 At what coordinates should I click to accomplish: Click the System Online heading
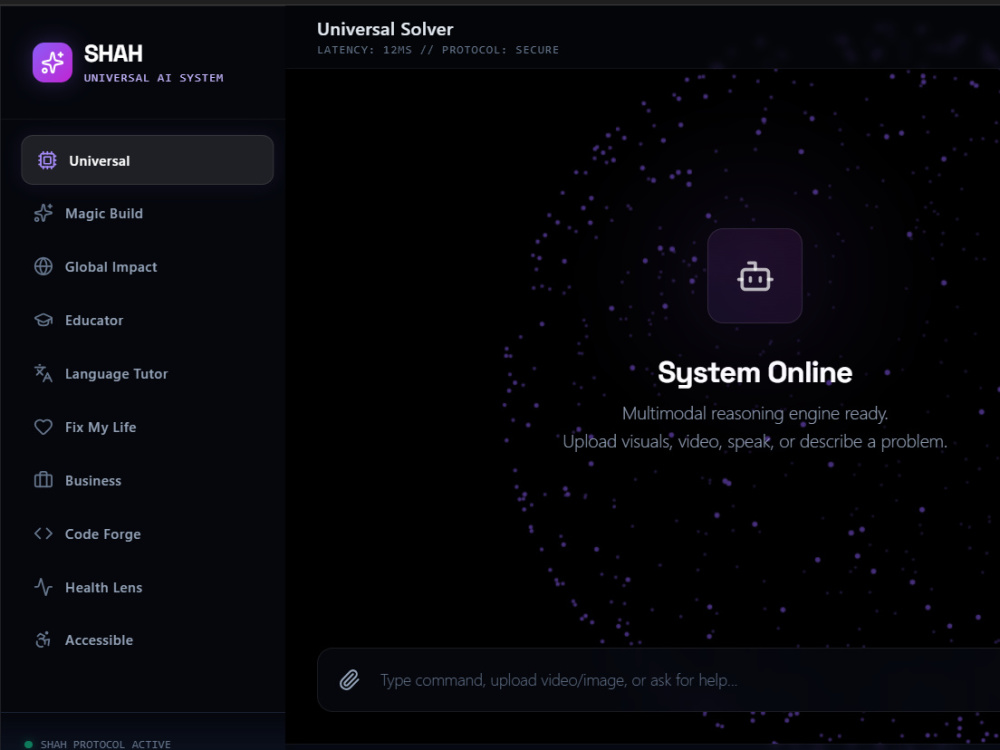coord(755,372)
